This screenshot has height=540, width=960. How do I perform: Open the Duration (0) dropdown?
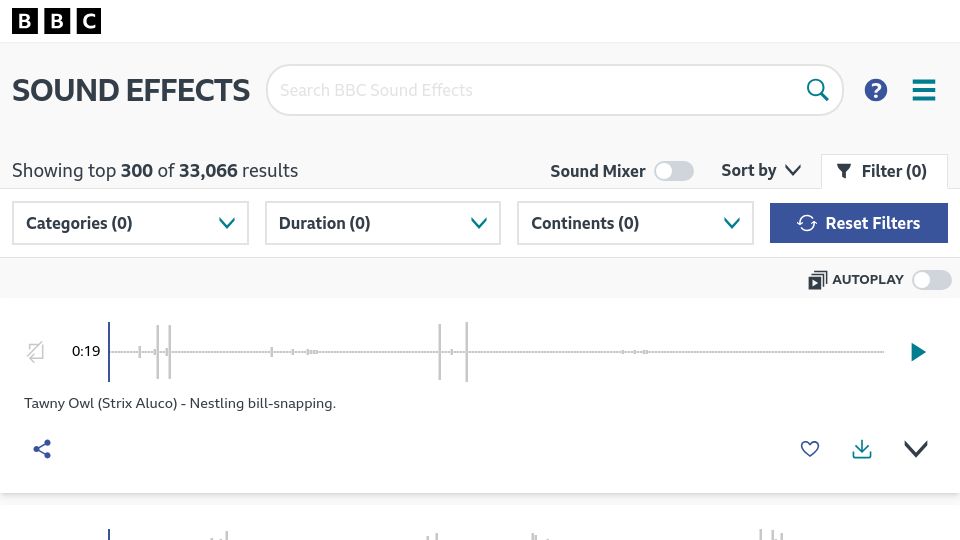(x=383, y=223)
